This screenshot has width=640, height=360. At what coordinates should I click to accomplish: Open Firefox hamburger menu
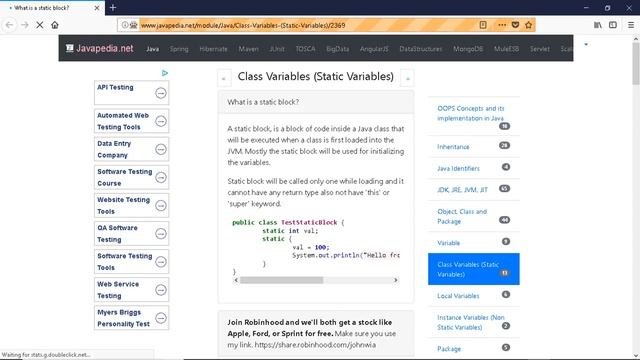631,25
